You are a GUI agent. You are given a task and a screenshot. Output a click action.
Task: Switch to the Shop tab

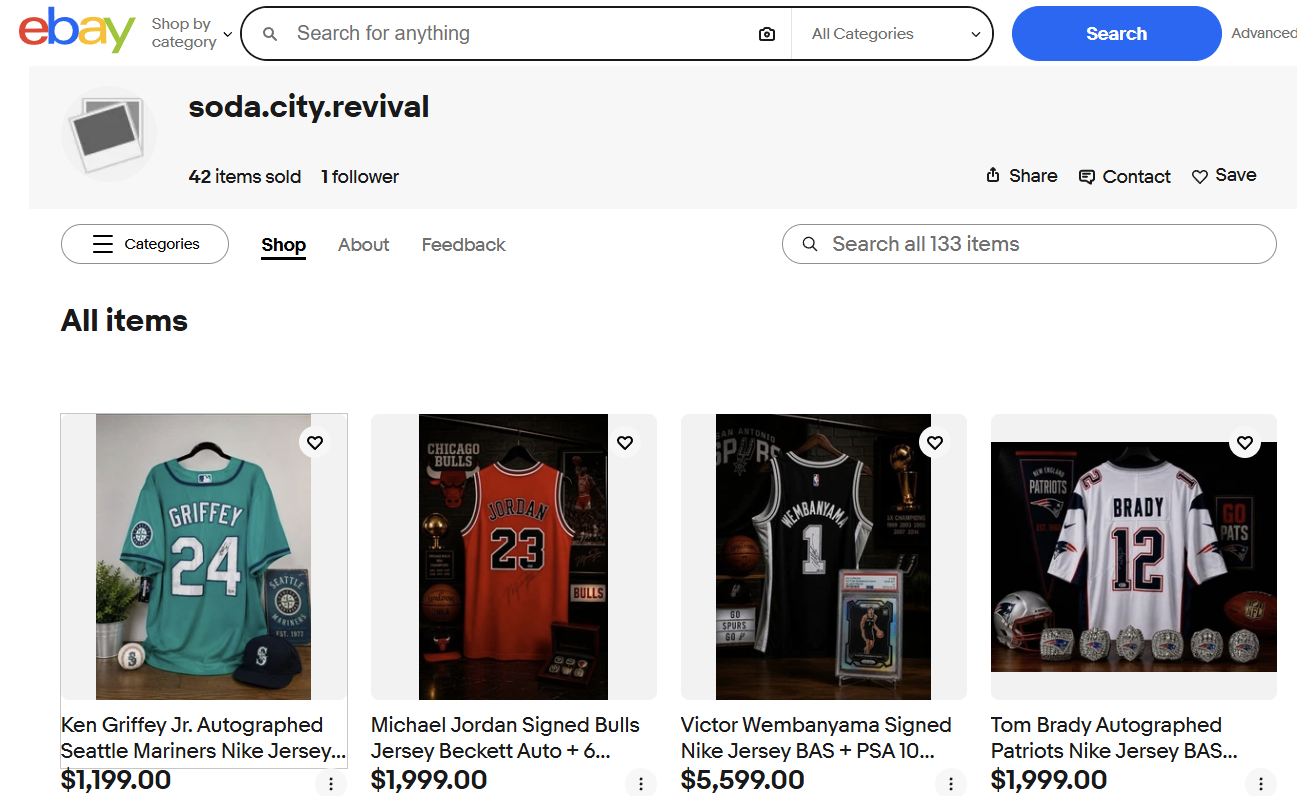click(284, 245)
